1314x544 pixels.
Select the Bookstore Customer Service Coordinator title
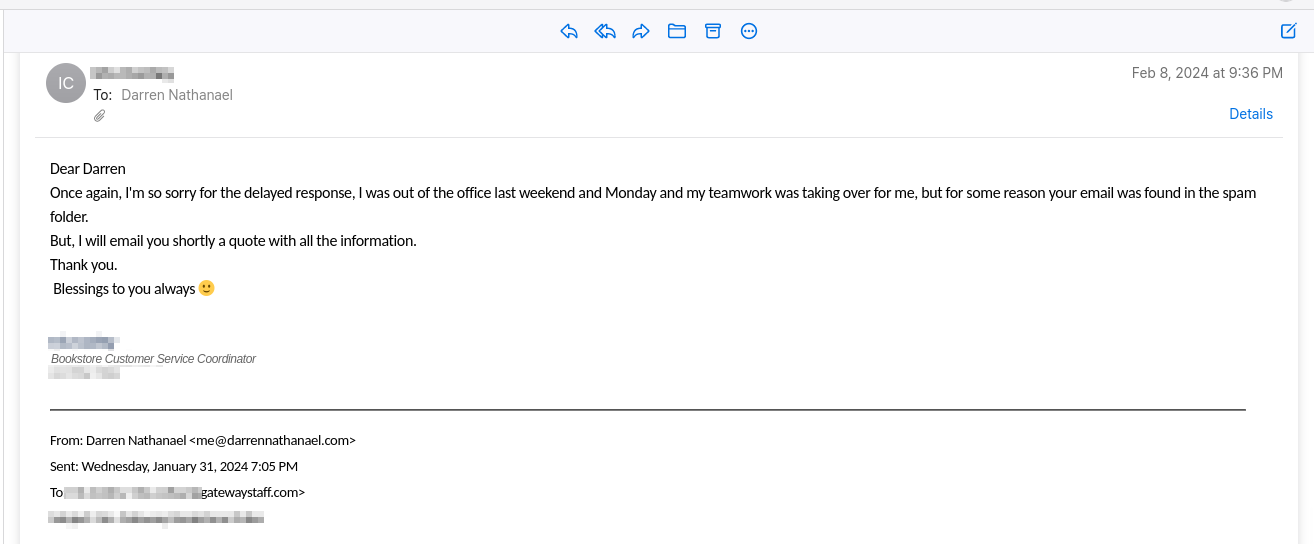tap(153, 359)
